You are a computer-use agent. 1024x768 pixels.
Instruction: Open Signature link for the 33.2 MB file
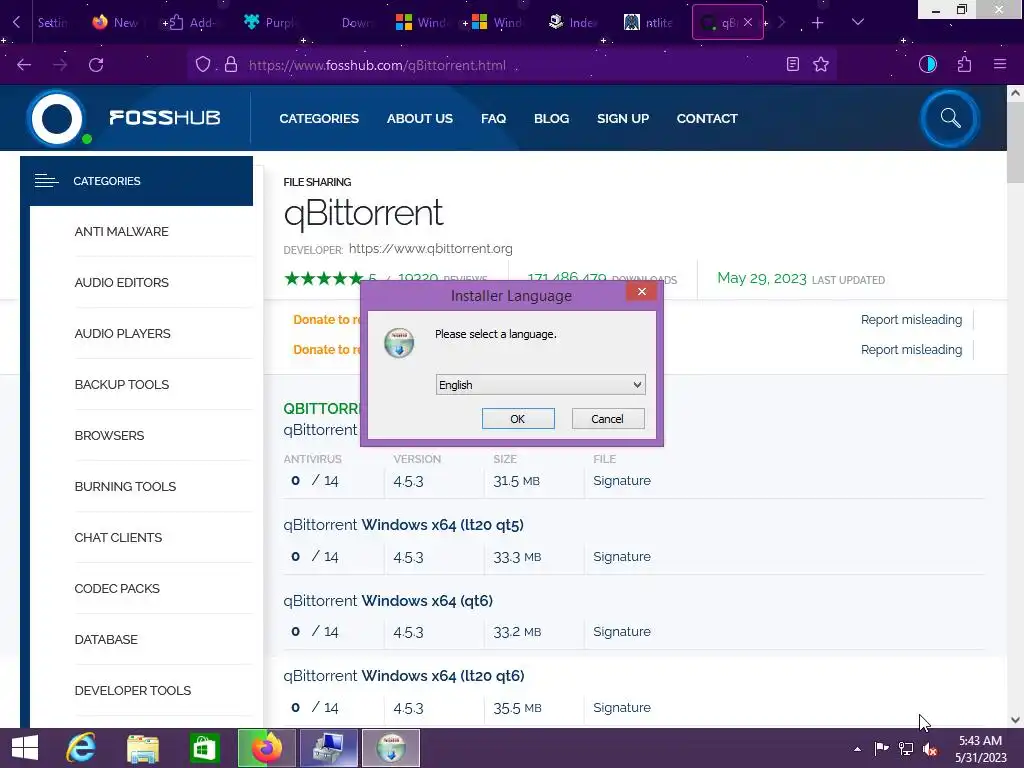[622, 632]
